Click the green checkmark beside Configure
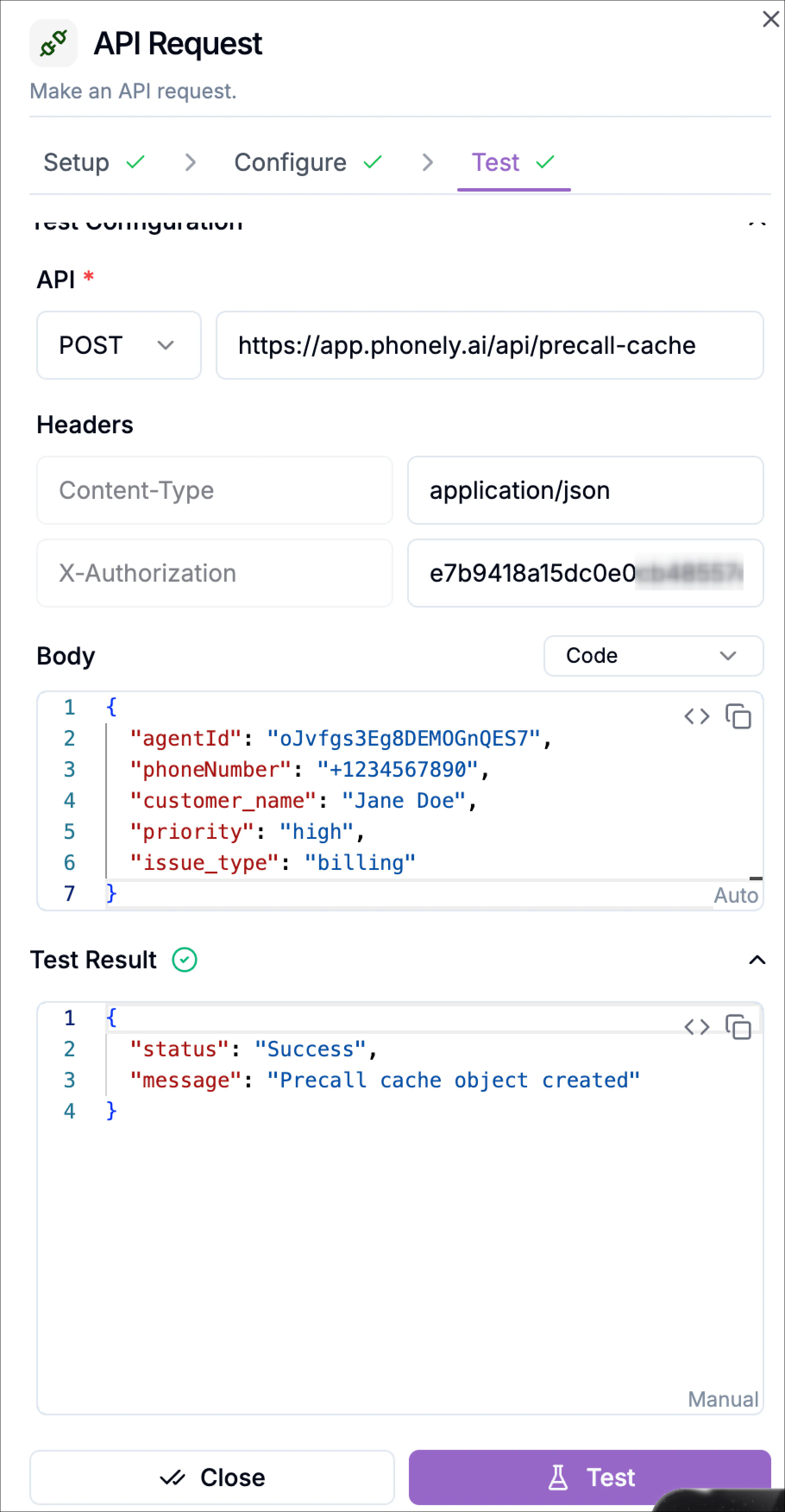The width and height of the screenshot is (785, 1512). tap(373, 162)
